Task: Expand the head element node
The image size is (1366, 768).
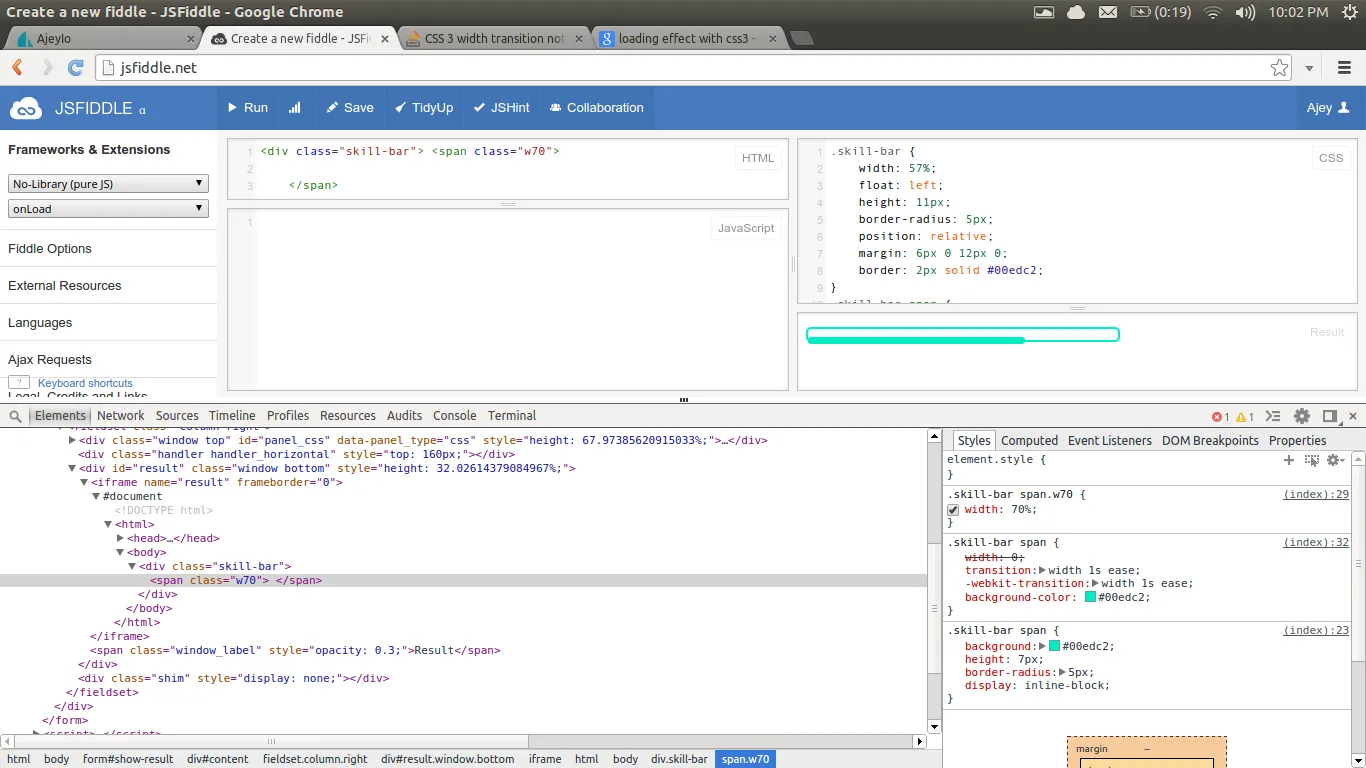Action: (120, 538)
